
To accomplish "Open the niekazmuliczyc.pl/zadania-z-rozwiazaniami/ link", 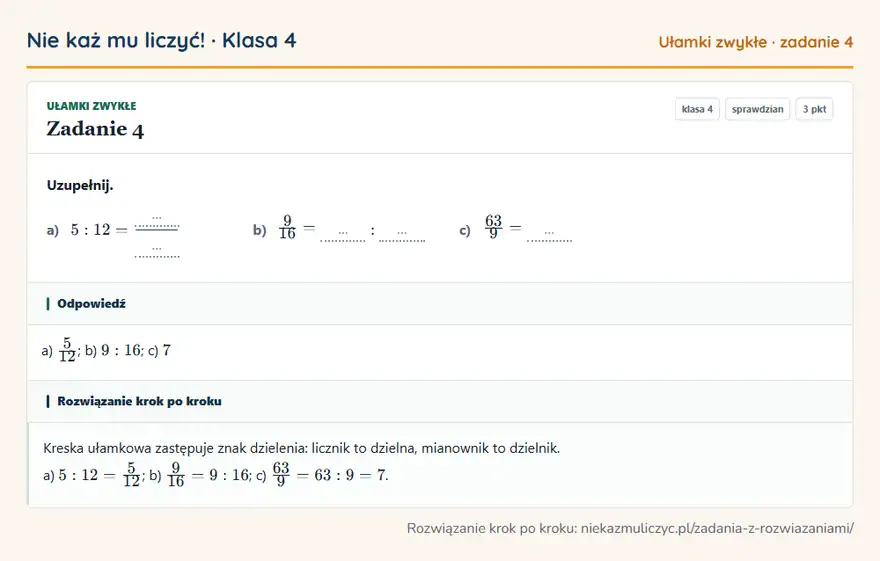I will tap(717, 528).
